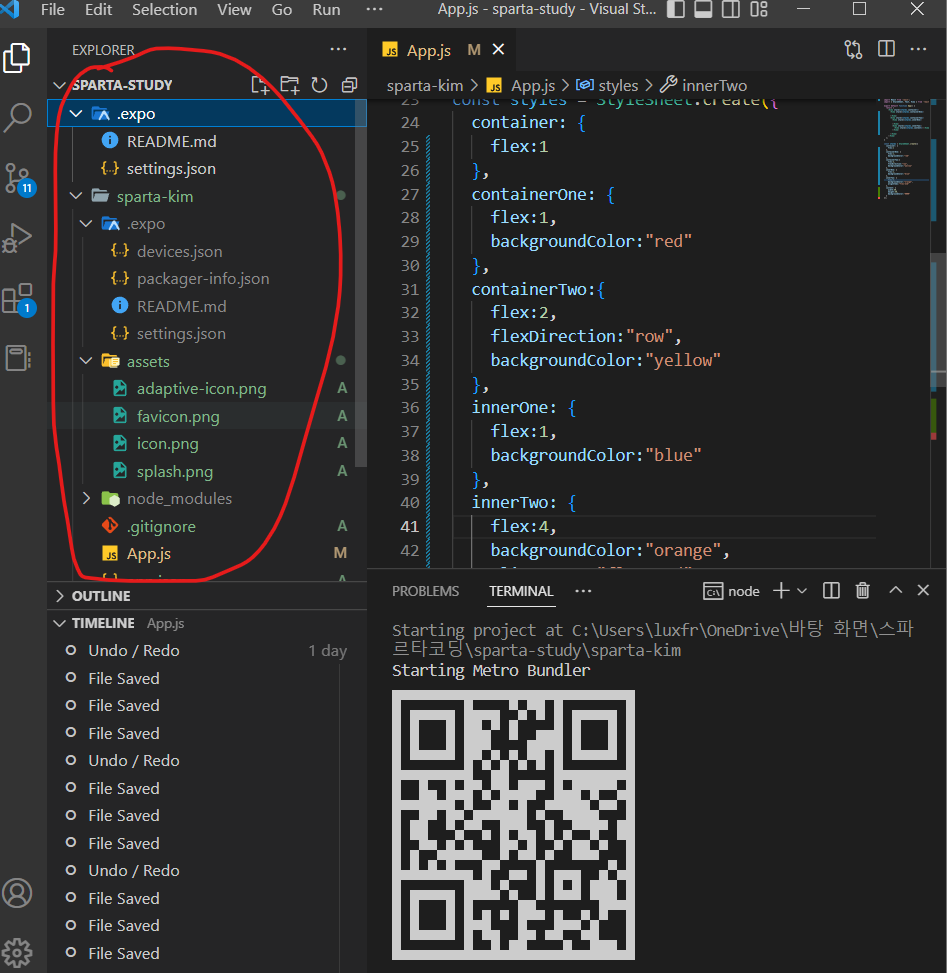Open the editor's More Actions ellipsis
947x973 pixels.
[918, 49]
